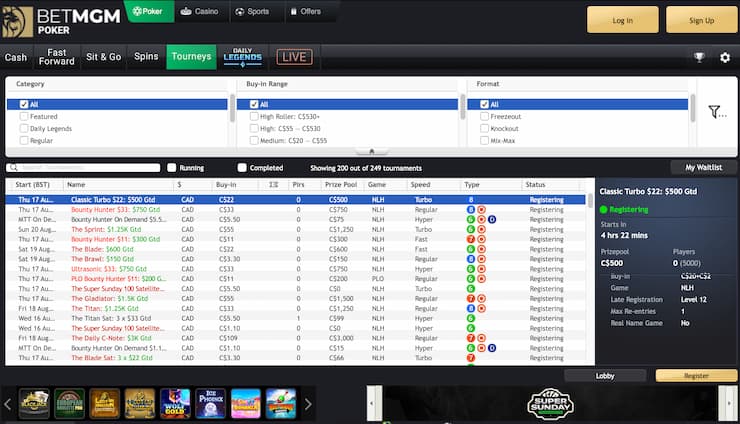Check the Regular category filter
Image resolution: width=740 pixels, height=424 pixels.
24,141
